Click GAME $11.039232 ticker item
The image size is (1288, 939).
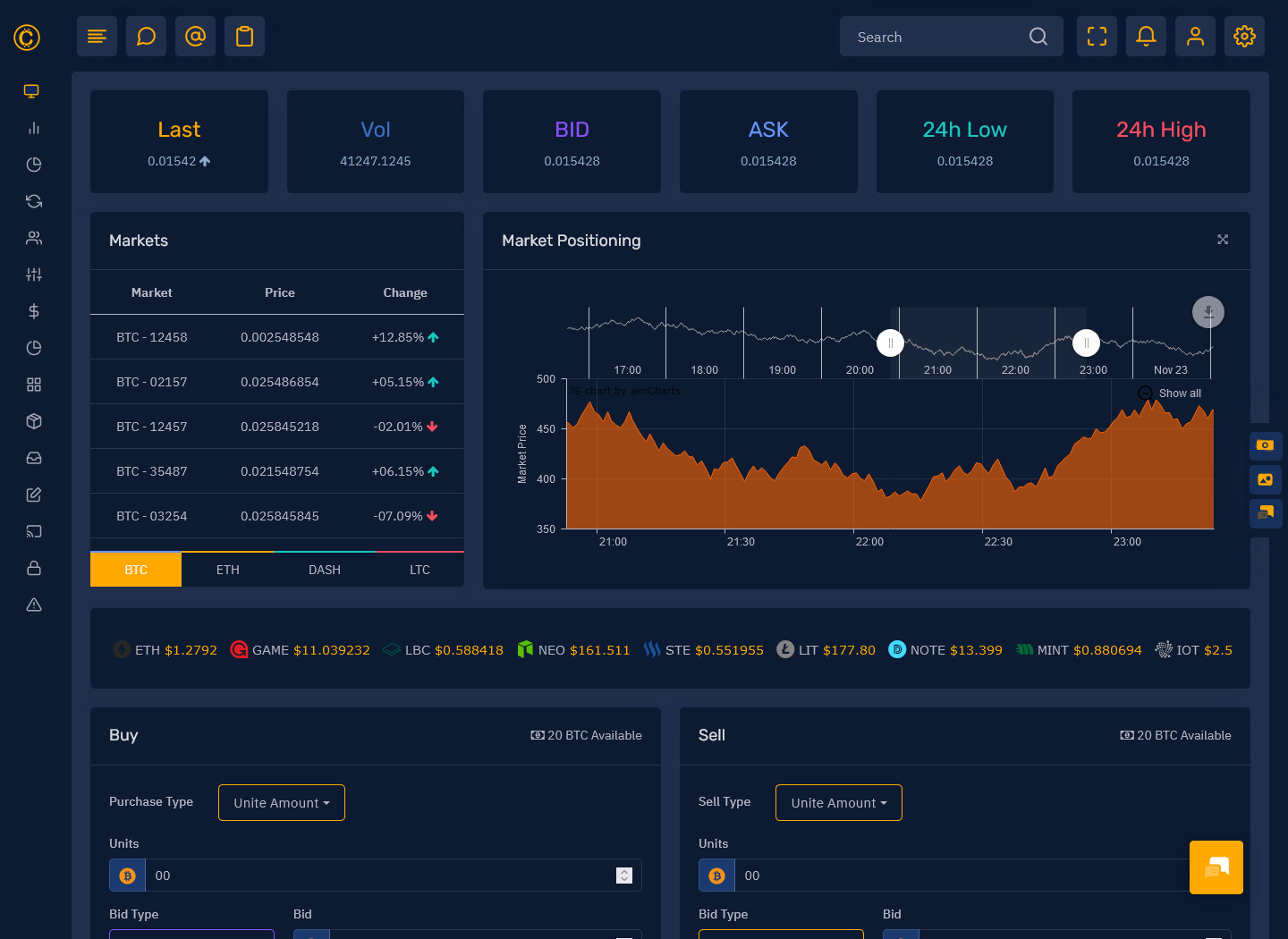click(x=300, y=650)
